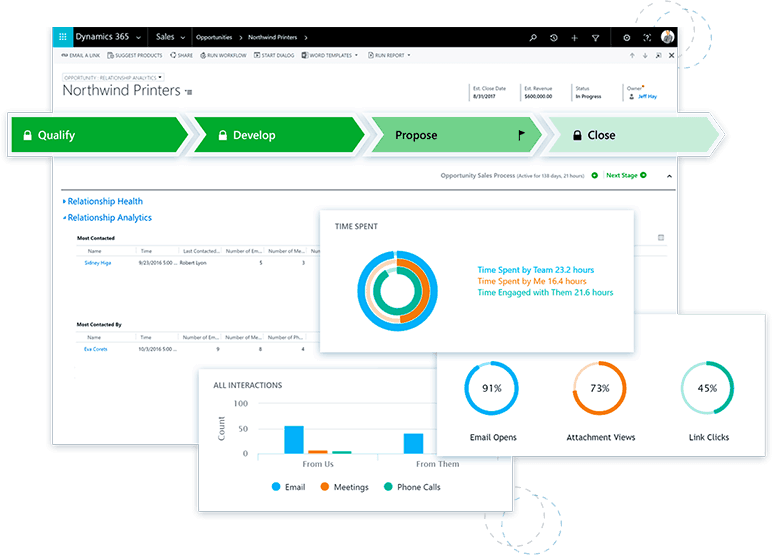Open the help question mark icon
The height and width of the screenshot is (555, 773).
[x=647, y=37]
